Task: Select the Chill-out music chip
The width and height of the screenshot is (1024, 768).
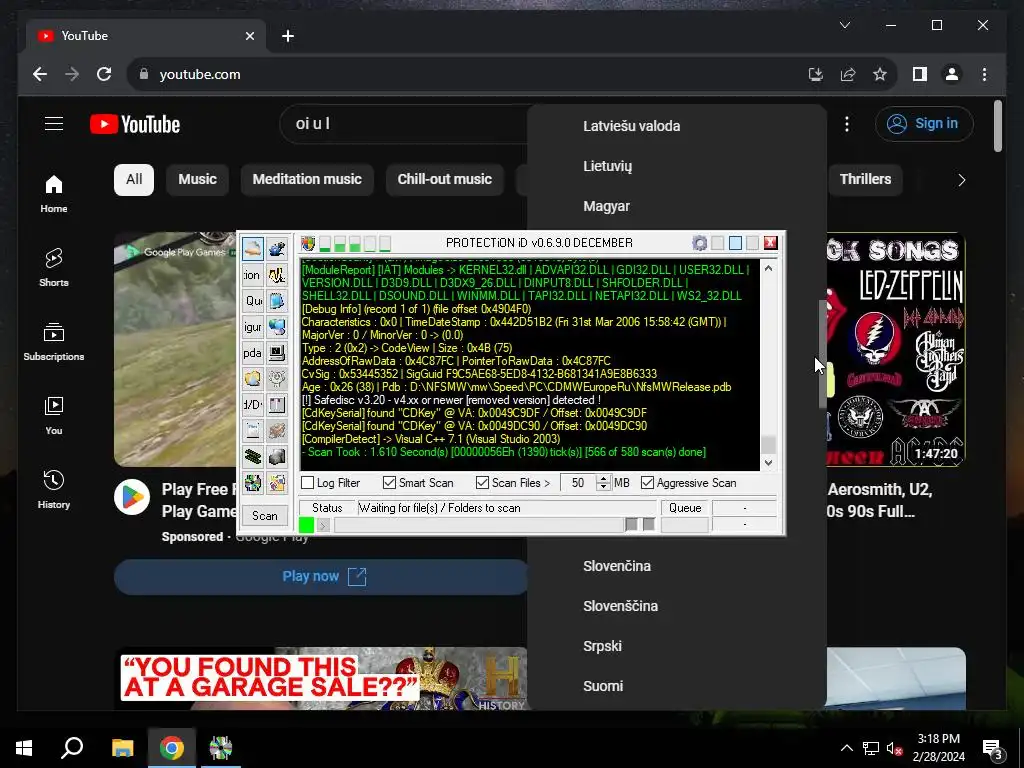Action: 444,180
